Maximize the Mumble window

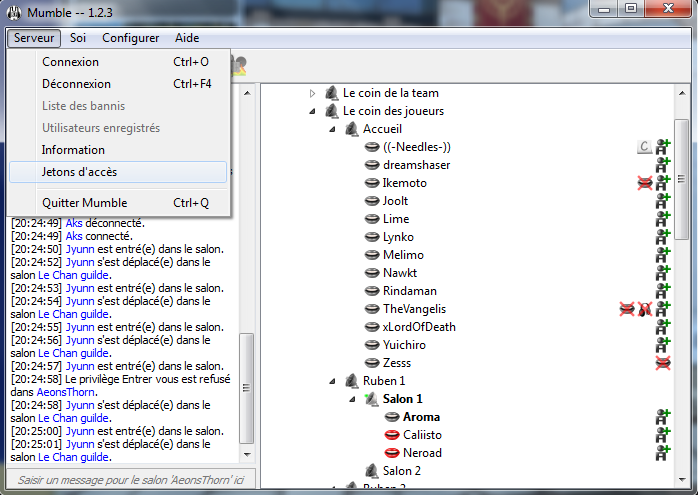tap(631, 8)
